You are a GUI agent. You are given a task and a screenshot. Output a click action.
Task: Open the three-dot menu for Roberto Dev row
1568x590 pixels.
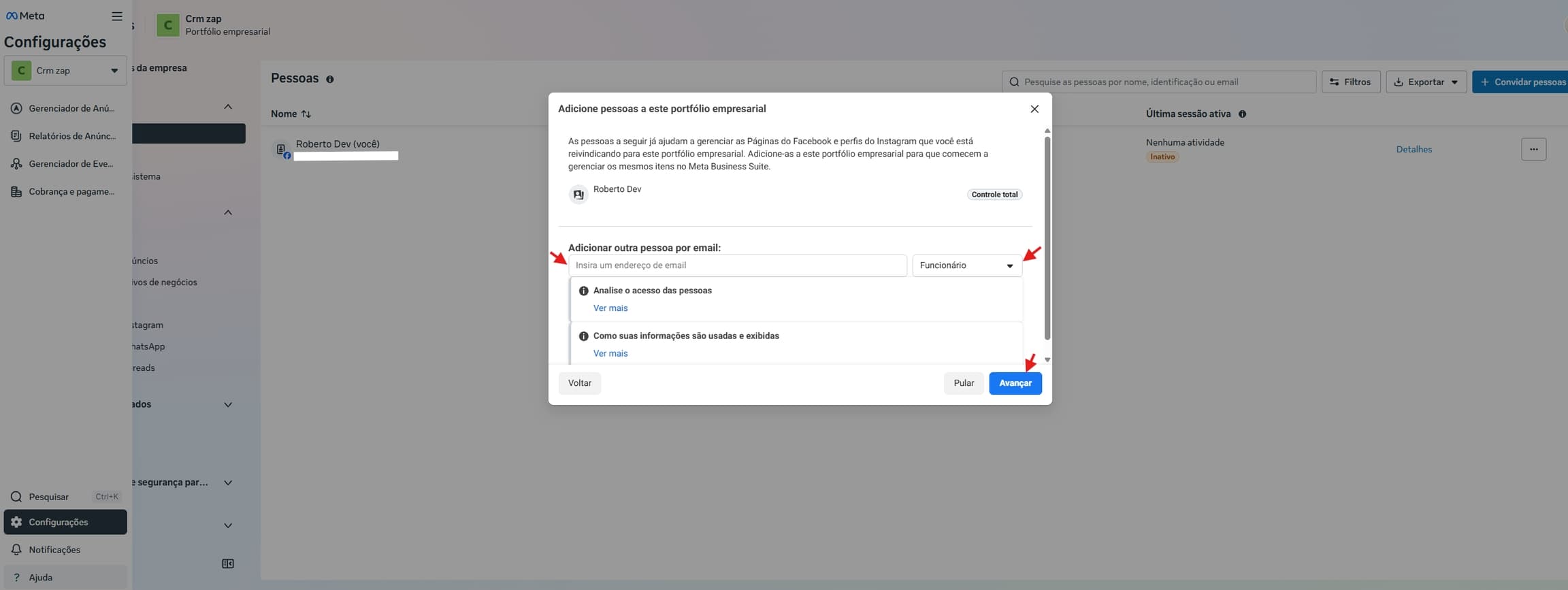coord(1534,149)
